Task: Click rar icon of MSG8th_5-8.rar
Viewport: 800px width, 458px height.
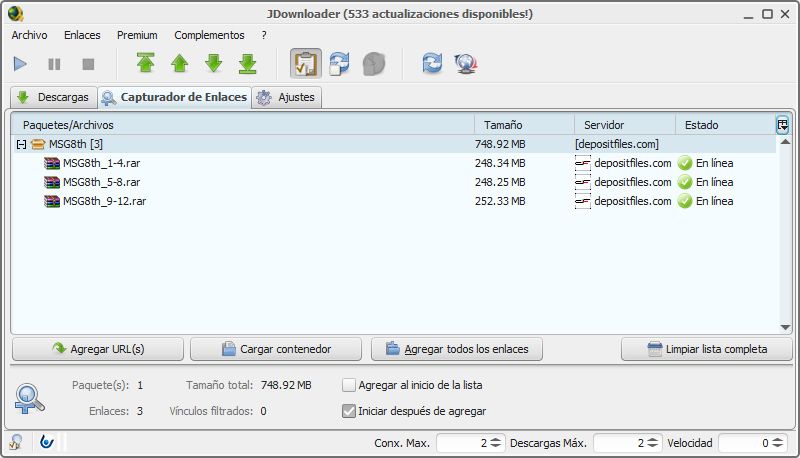Action: 52,182
